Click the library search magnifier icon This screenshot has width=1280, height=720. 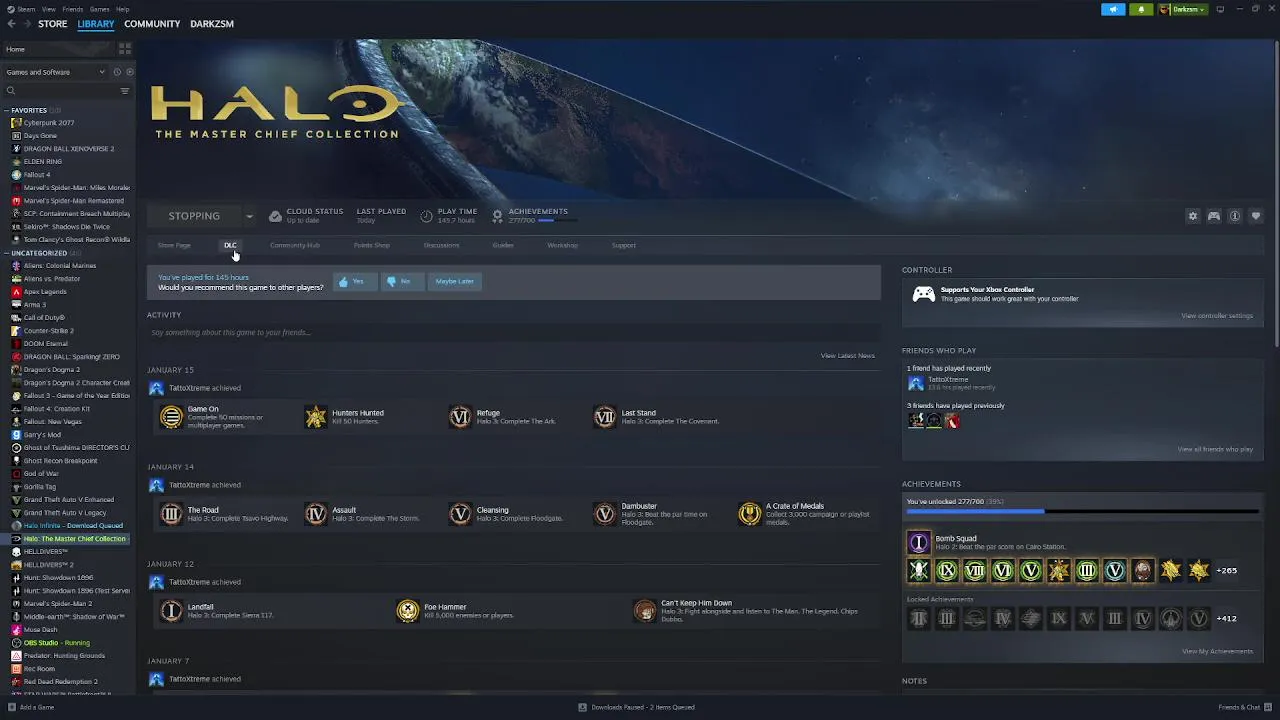pyautogui.click(x=11, y=91)
